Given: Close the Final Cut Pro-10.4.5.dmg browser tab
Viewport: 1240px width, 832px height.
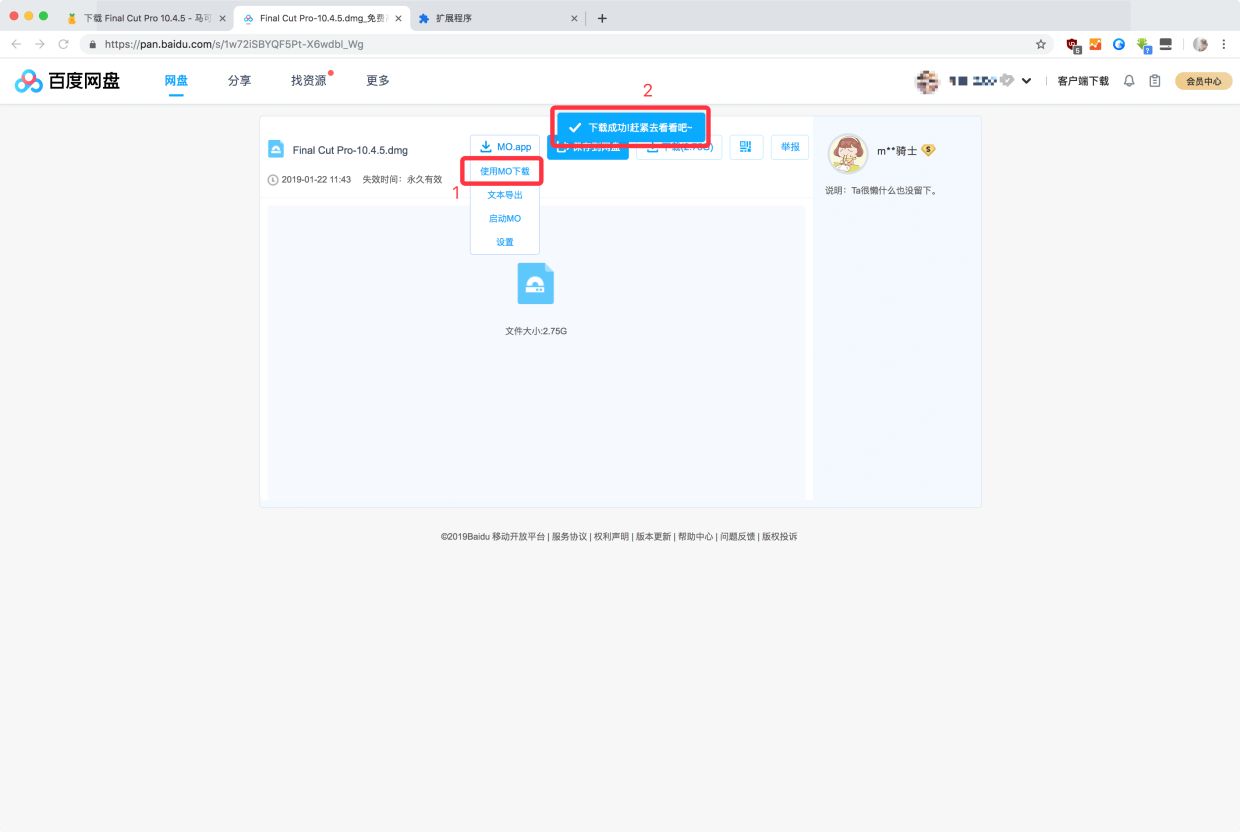Looking at the screenshot, I should (x=398, y=18).
